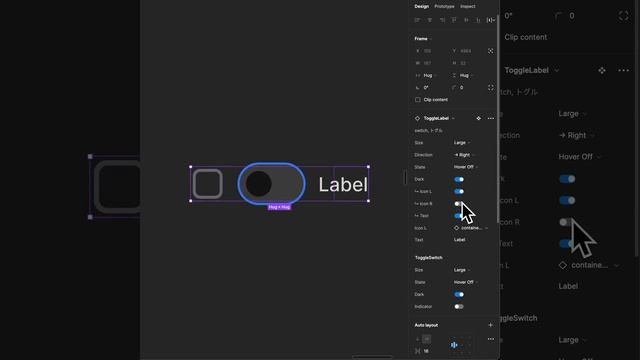Open containe... swap dropdown in magnified overlay

point(588,265)
